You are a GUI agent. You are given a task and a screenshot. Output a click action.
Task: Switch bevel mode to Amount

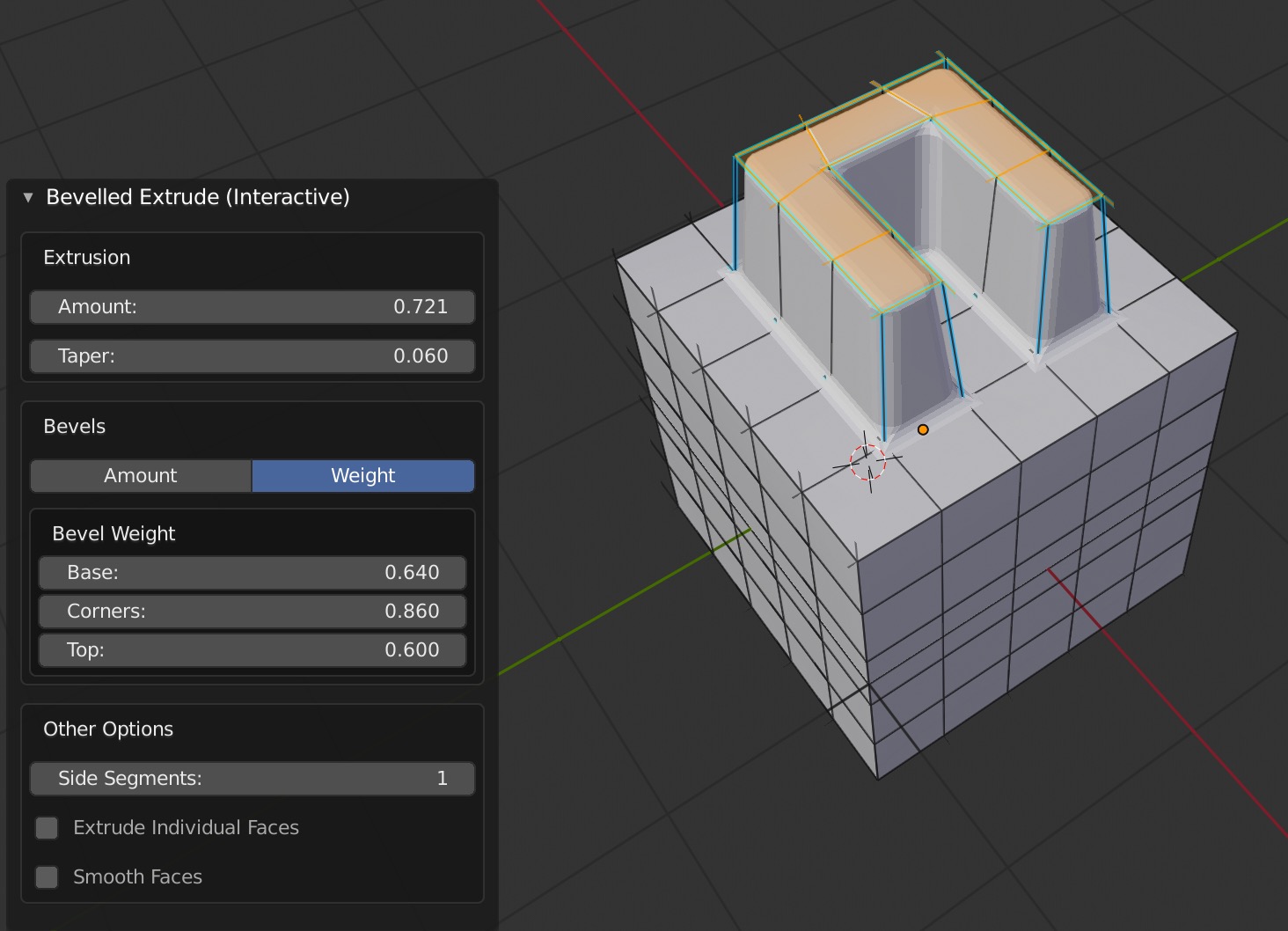tap(141, 475)
